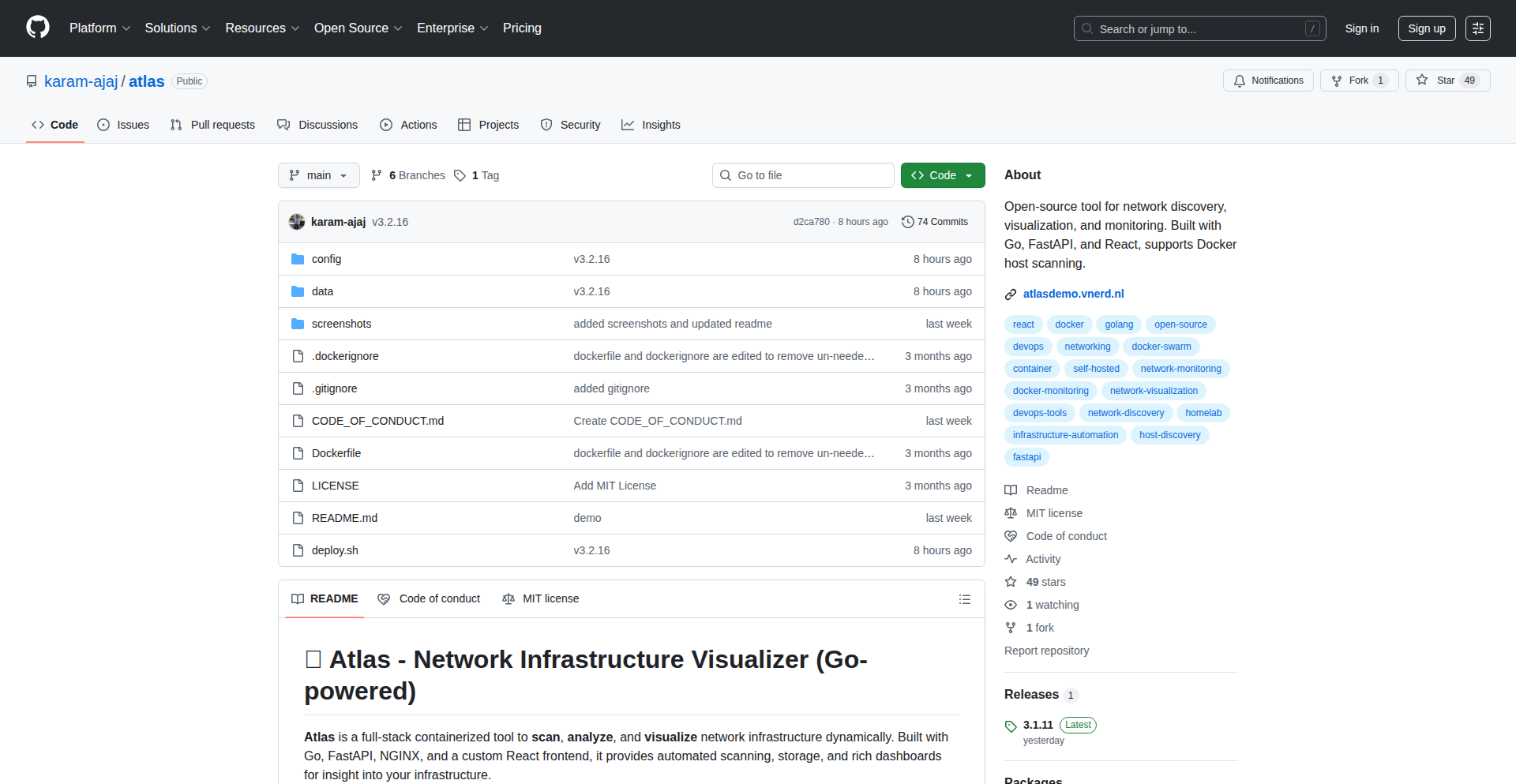Open the Readme sidebar link
This screenshot has height=784, width=1516.
coord(1037,490)
